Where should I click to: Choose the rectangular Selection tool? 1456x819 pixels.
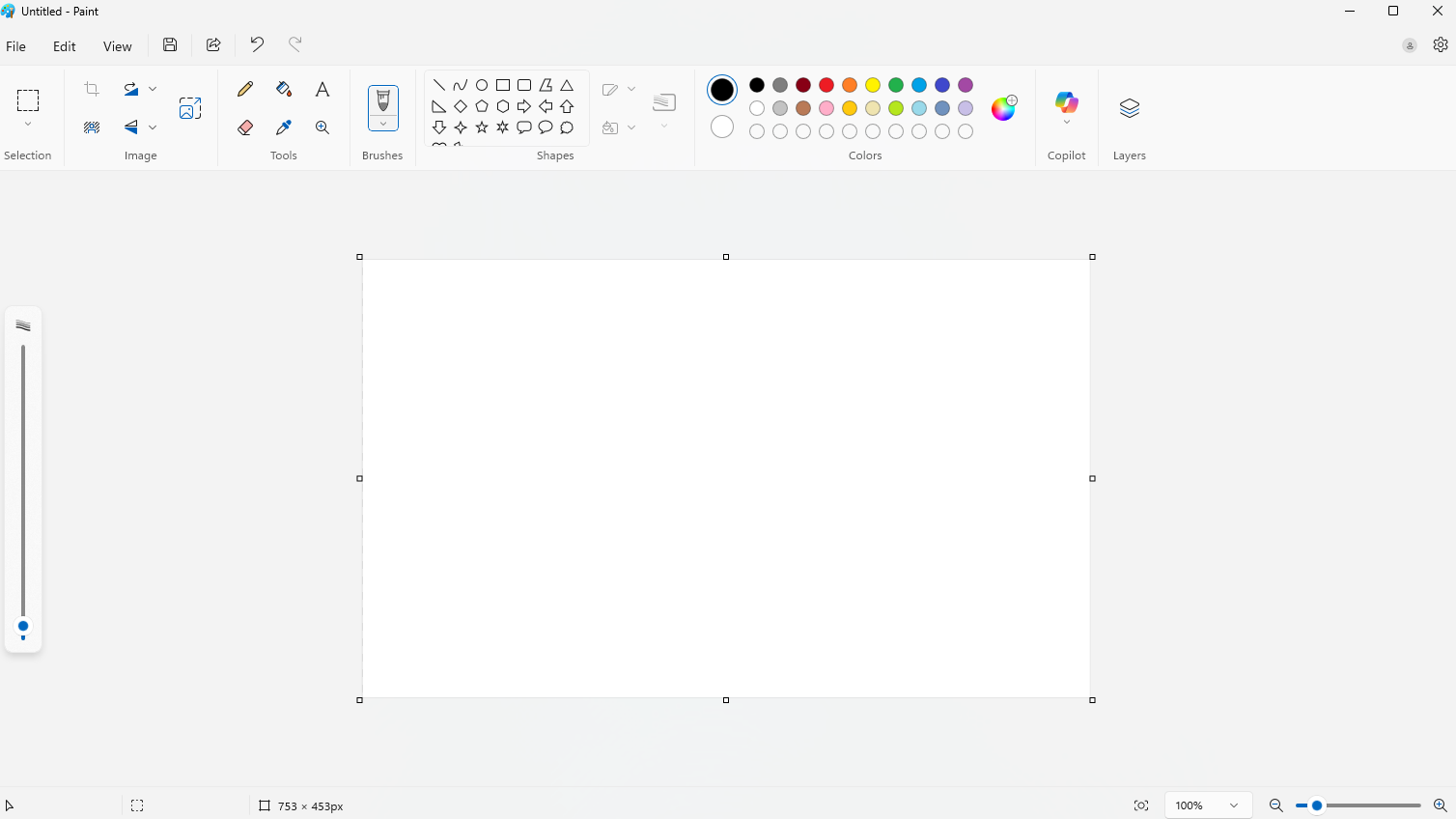[x=28, y=100]
